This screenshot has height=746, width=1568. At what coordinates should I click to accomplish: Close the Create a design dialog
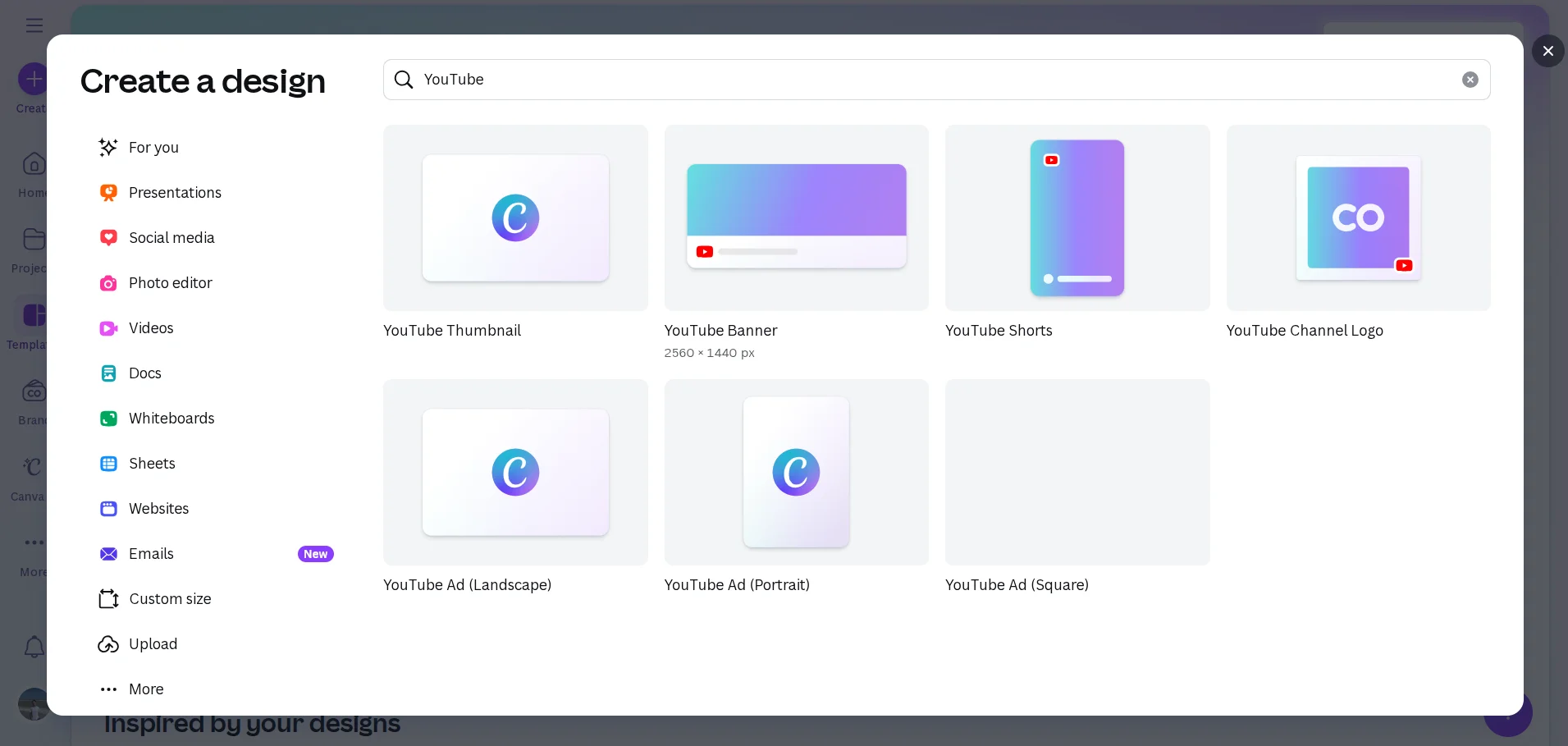coord(1547,50)
